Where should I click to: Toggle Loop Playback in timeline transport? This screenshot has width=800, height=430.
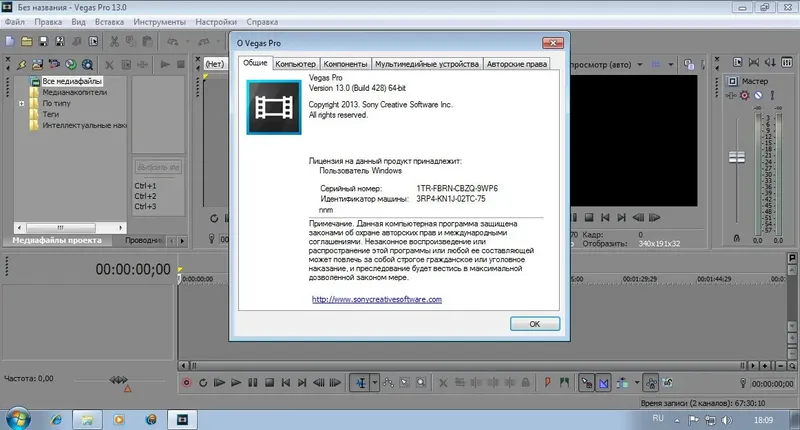click(203, 383)
